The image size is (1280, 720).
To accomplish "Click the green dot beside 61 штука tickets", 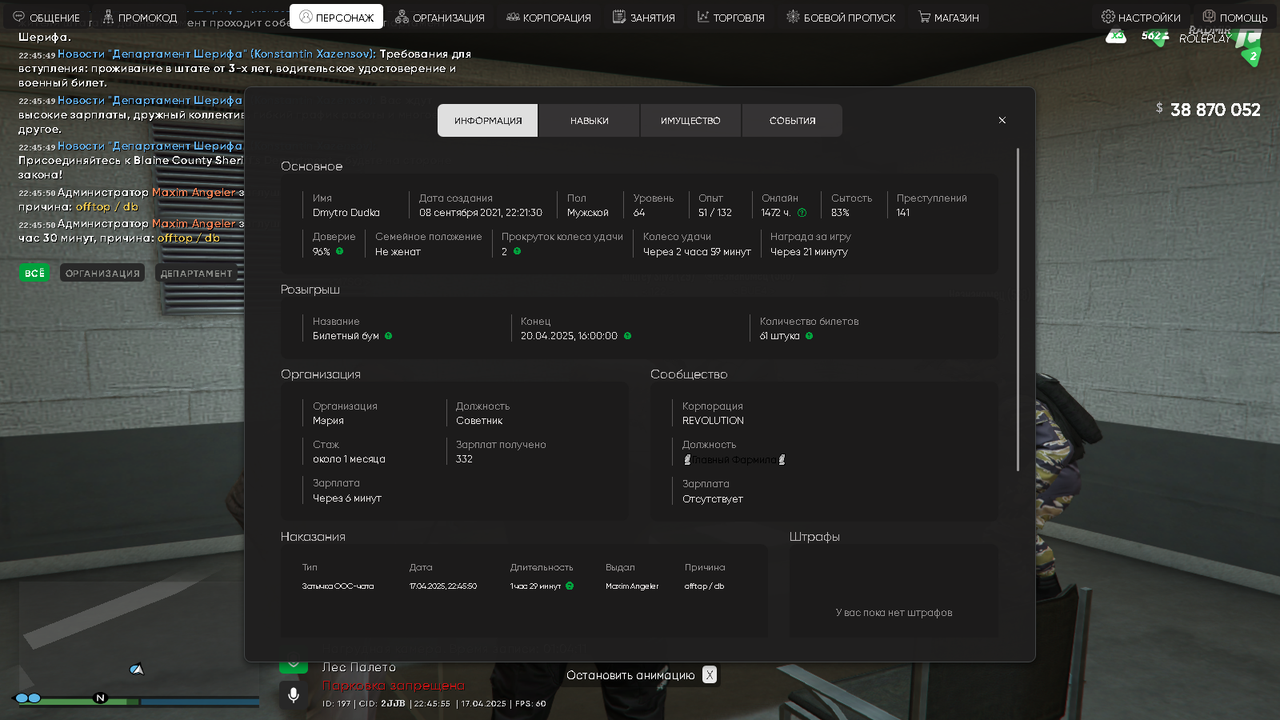I will [809, 336].
